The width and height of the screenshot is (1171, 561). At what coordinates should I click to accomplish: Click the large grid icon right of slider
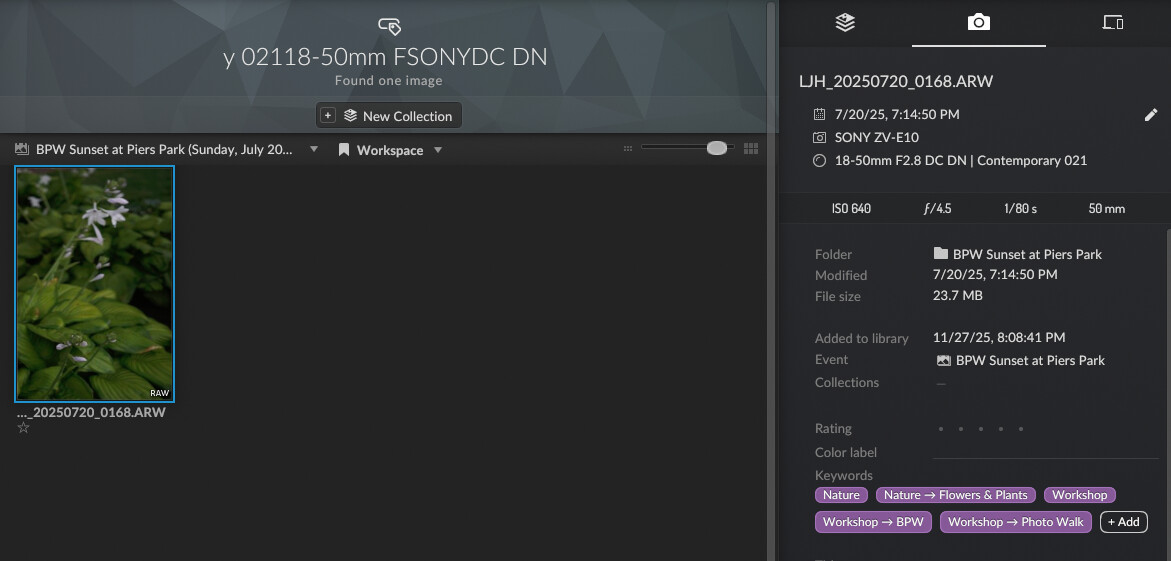(x=751, y=149)
